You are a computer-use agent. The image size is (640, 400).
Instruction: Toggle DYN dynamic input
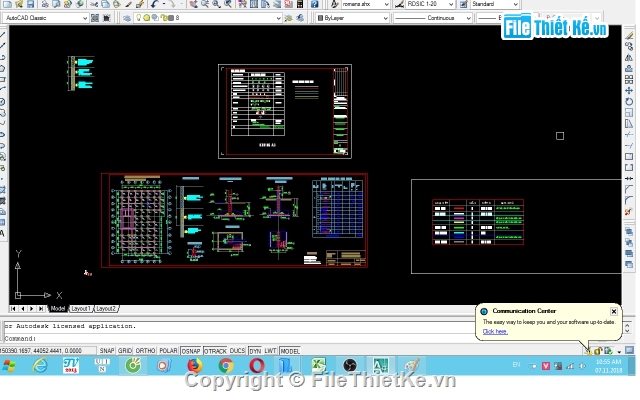pos(255,351)
